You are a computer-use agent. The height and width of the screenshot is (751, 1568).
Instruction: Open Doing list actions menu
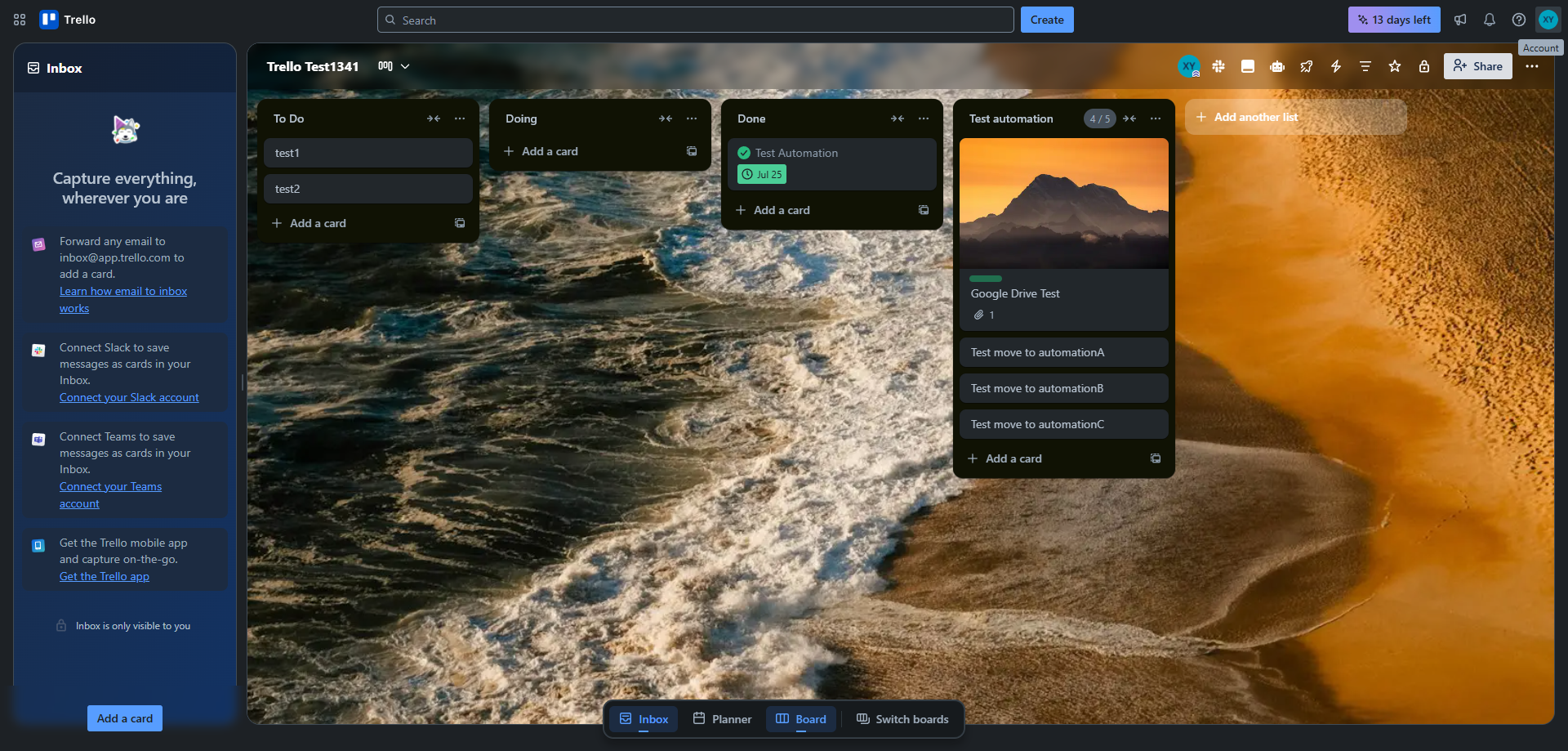pos(692,118)
